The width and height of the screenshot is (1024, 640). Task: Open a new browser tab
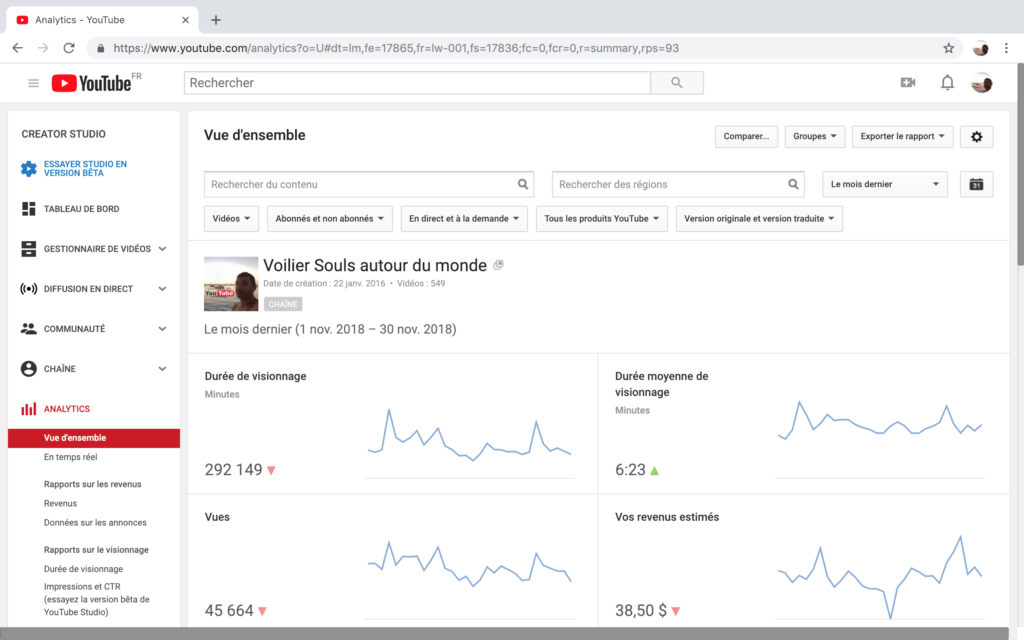(216, 20)
